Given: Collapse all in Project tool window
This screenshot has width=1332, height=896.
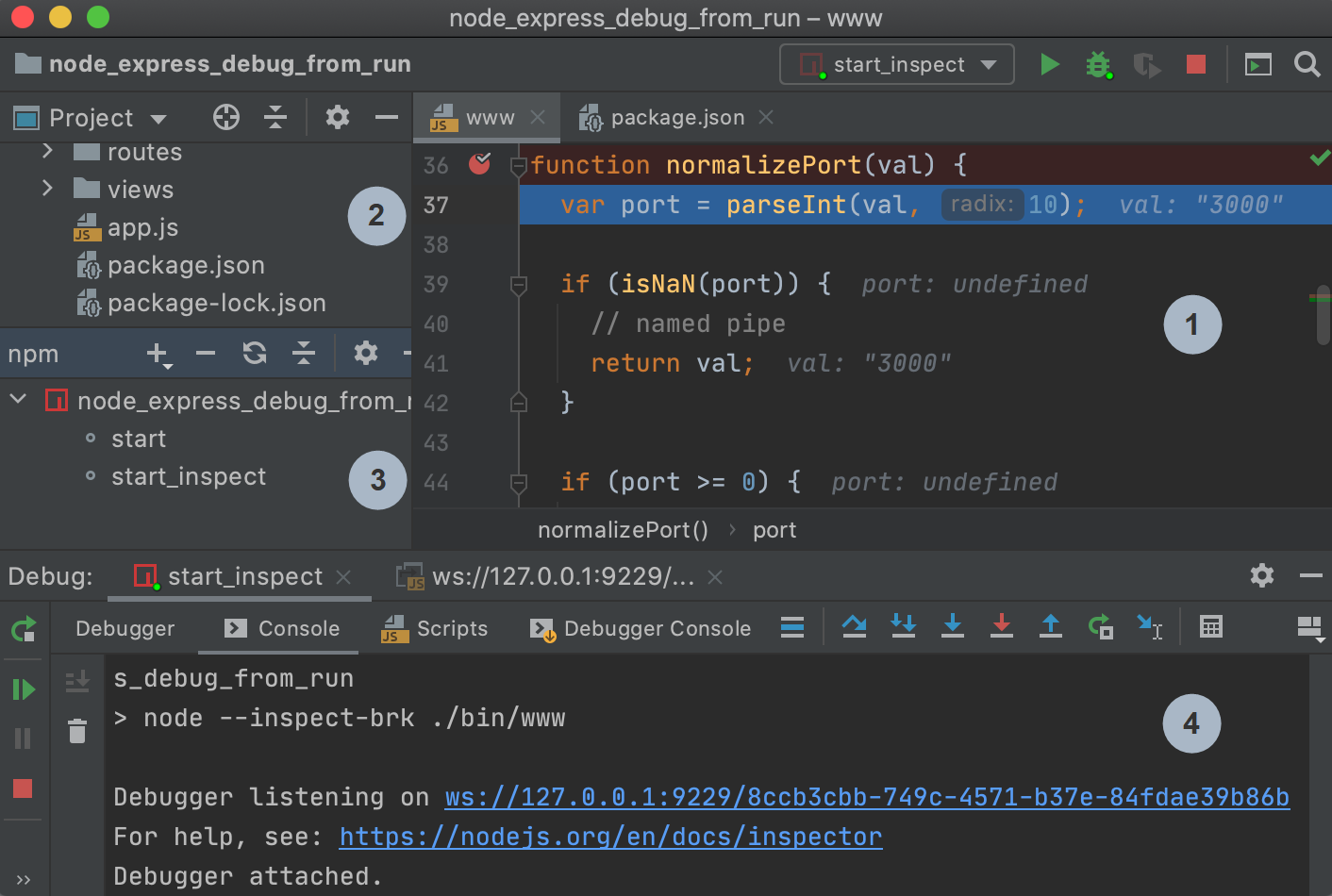Looking at the screenshot, I should [275, 117].
